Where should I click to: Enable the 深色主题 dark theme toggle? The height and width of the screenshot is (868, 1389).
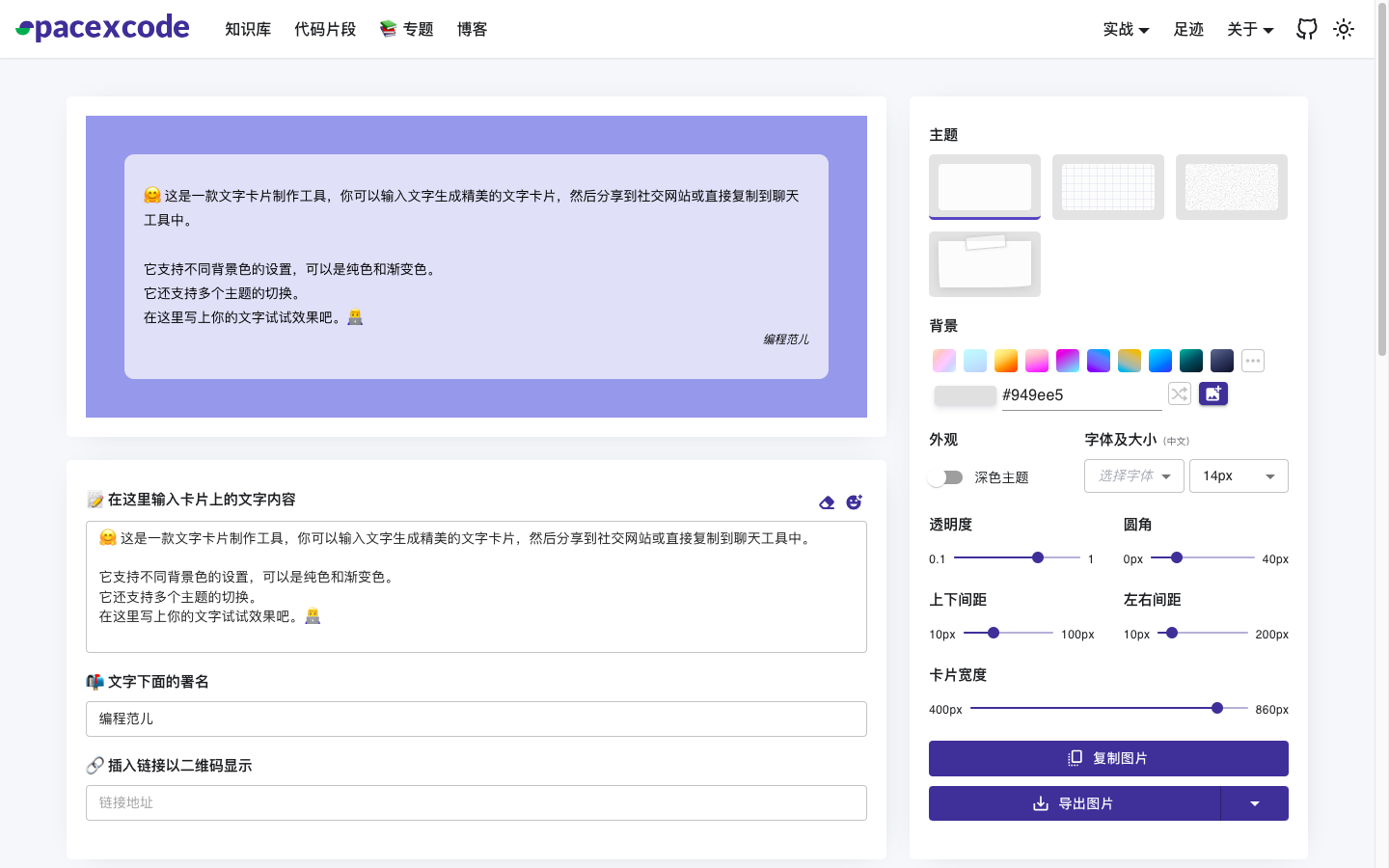(945, 476)
